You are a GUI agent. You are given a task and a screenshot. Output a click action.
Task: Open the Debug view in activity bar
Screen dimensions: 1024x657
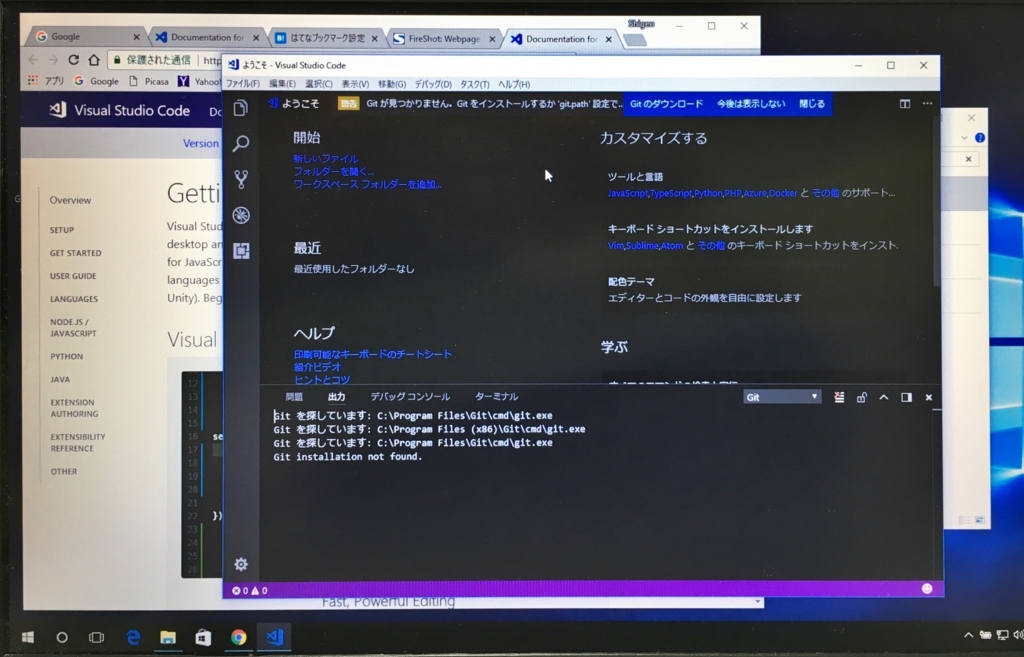(x=241, y=215)
